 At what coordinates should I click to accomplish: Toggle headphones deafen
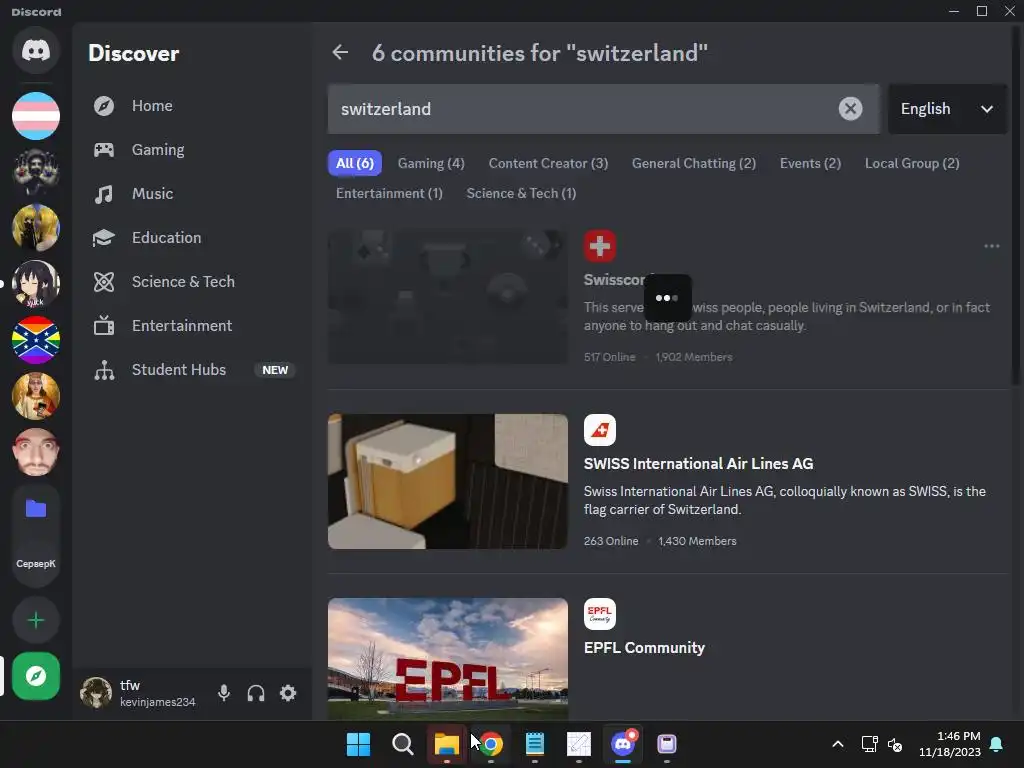[x=256, y=693]
